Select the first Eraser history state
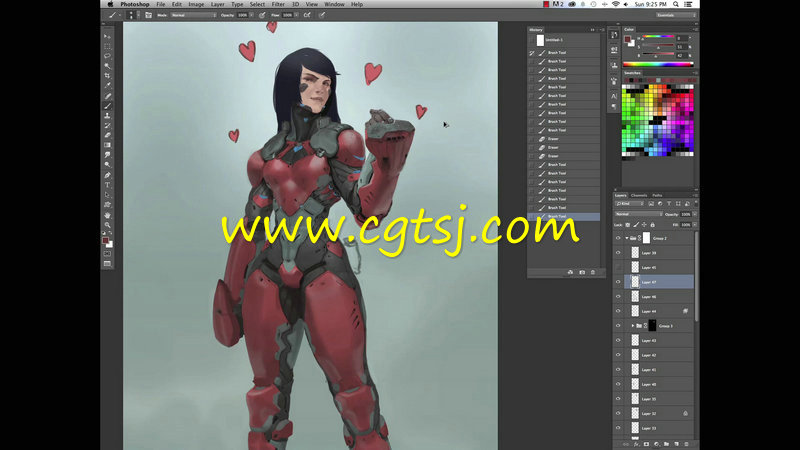 tap(563, 139)
